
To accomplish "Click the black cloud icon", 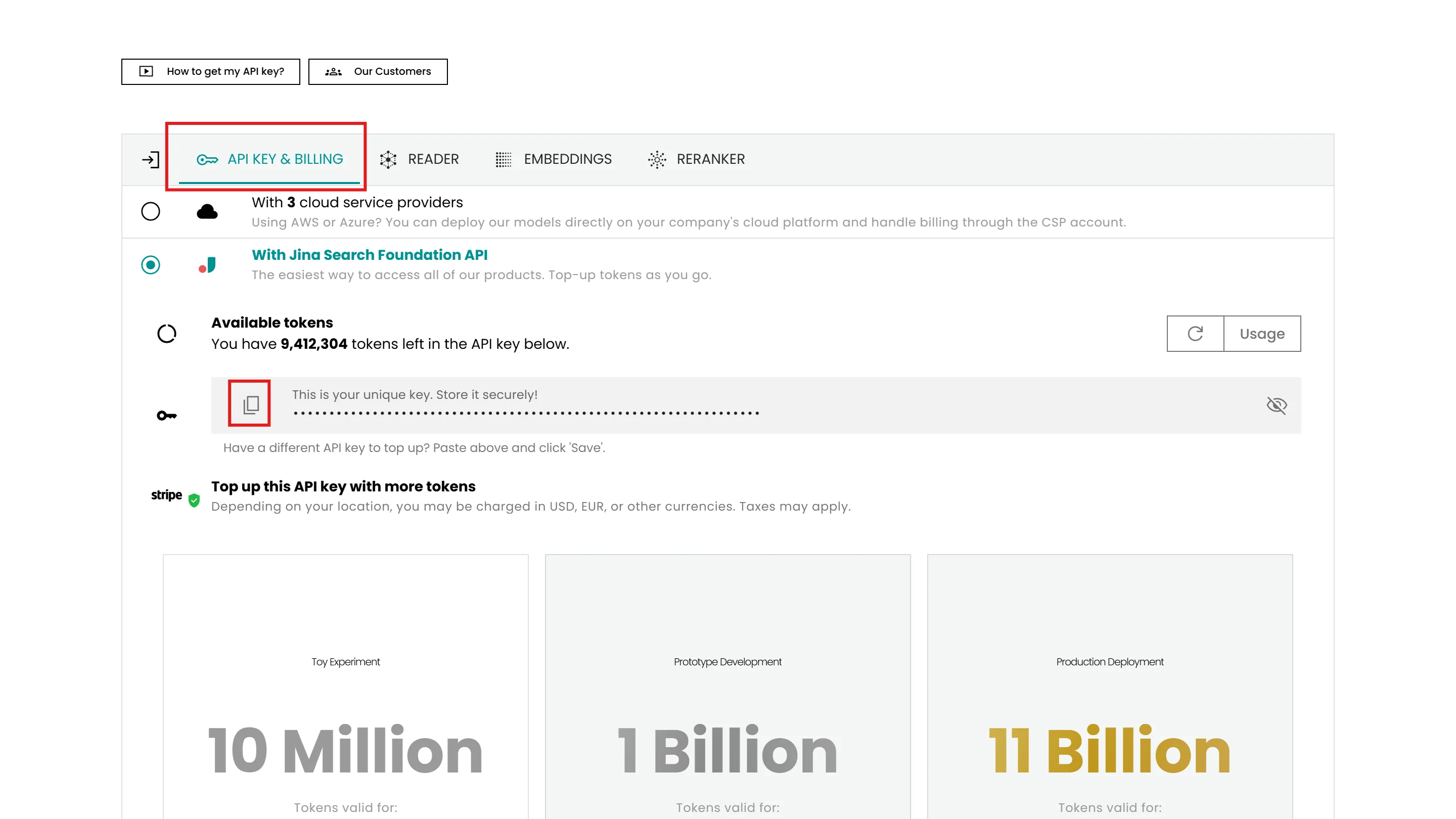I will click(x=207, y=212).
